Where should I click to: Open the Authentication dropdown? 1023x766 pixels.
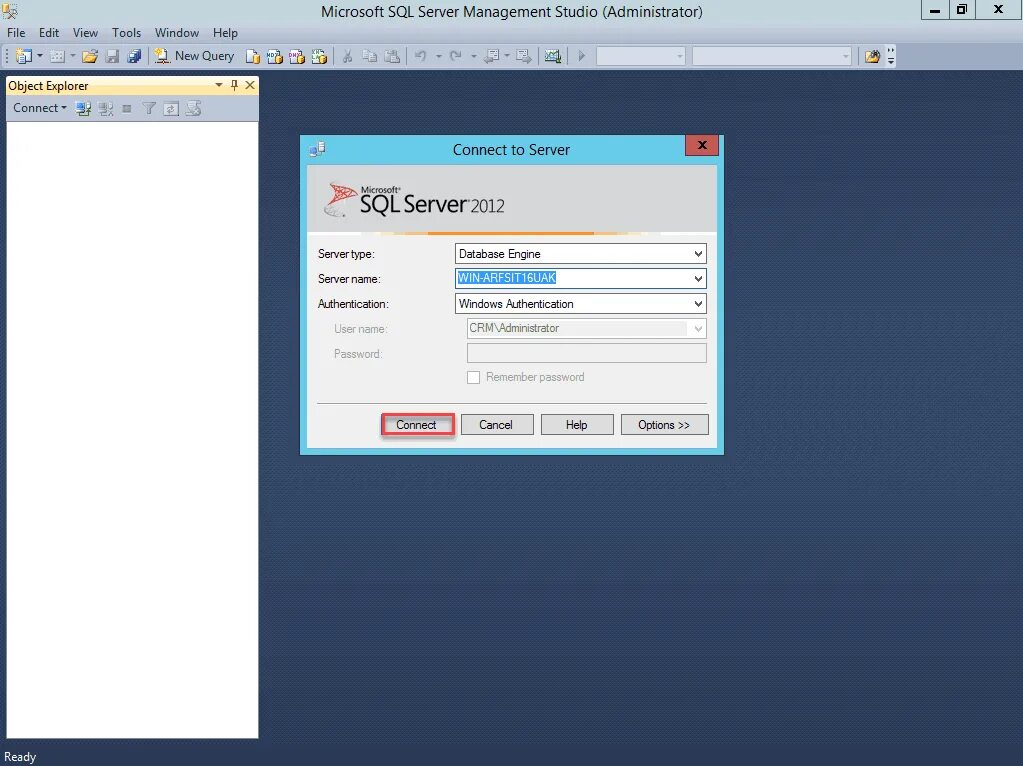[698, 303]
